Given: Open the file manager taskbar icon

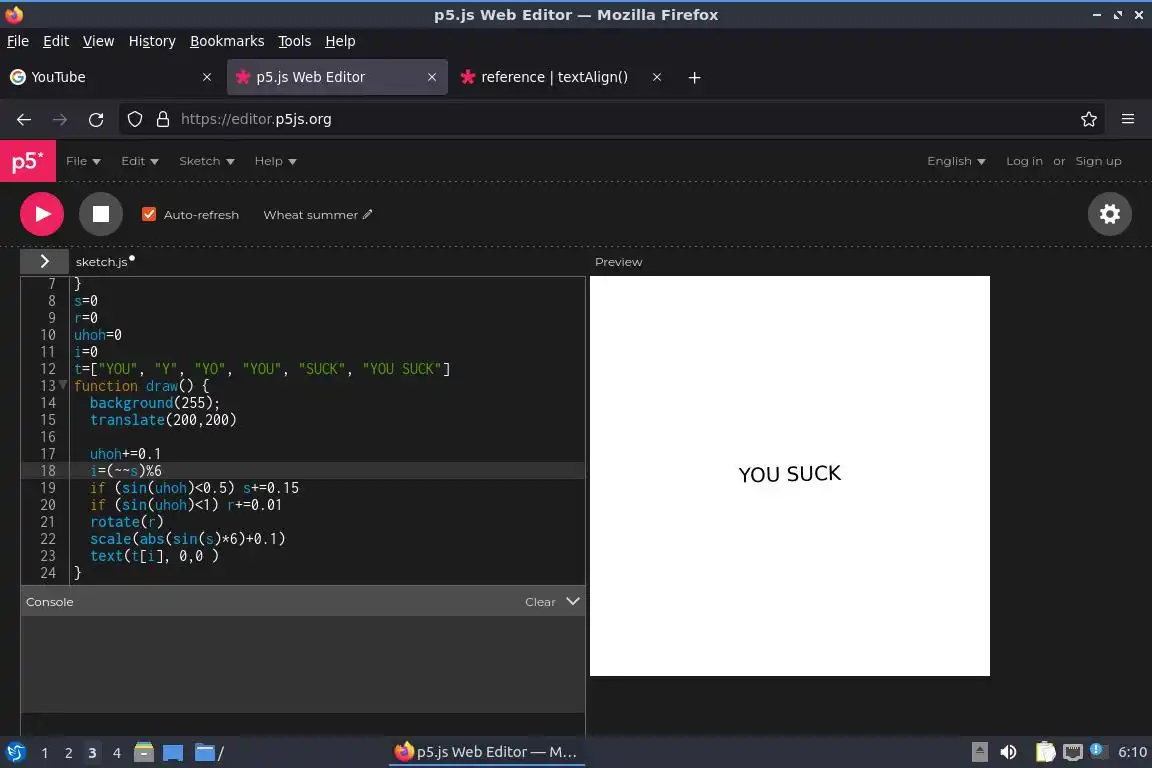Looking at the screenshot, I should click(144, 752).
